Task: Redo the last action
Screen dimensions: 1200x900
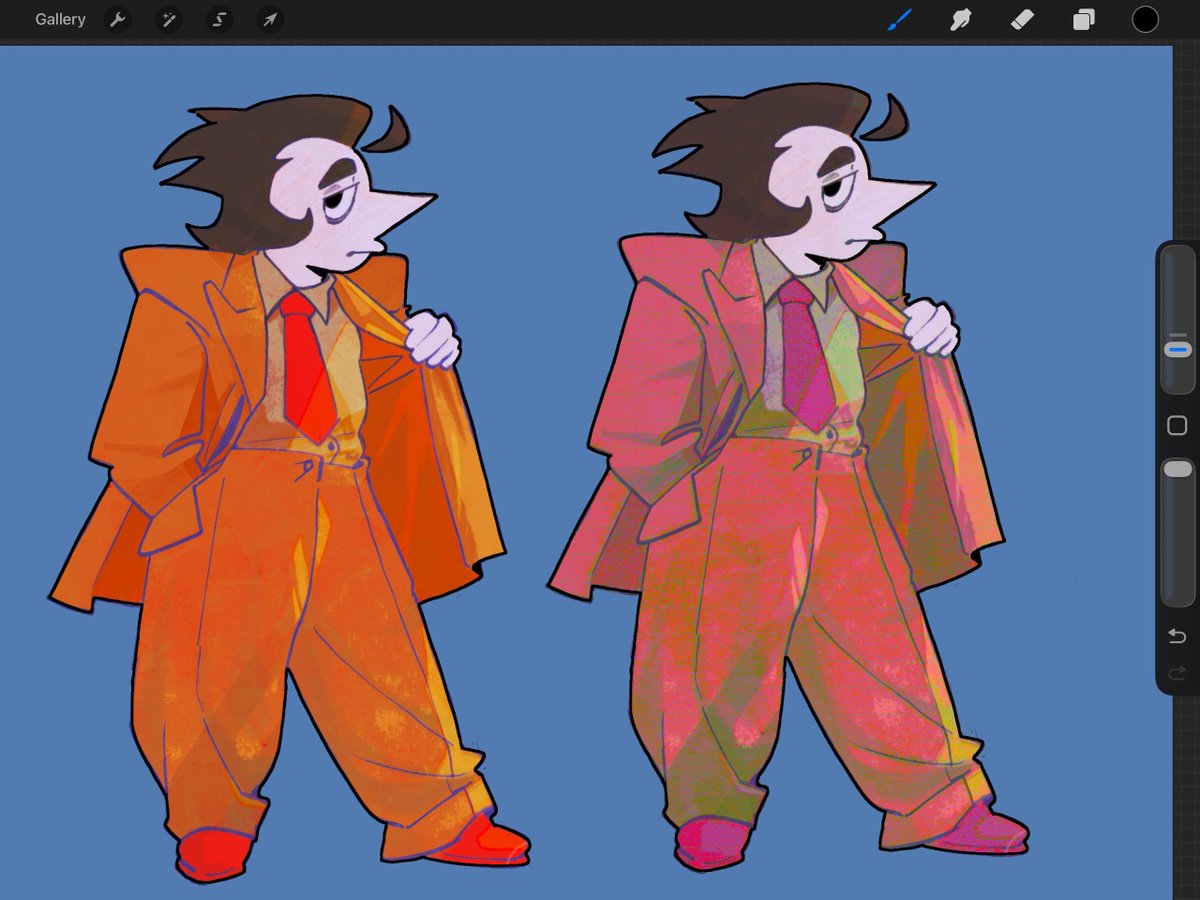Action: click(1177, 674)
